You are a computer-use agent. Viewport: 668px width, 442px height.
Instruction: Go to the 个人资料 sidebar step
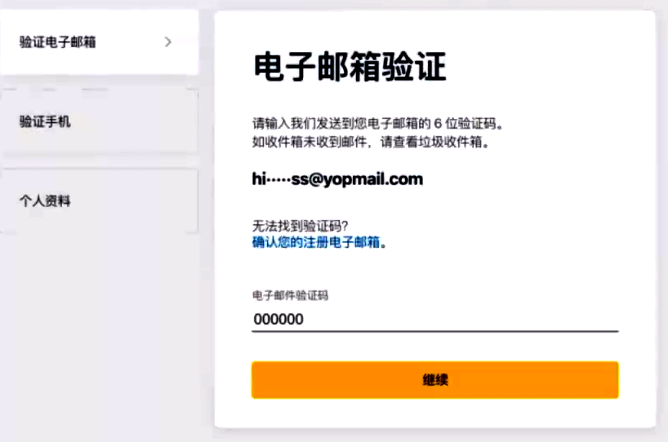[x=99, y=201]
